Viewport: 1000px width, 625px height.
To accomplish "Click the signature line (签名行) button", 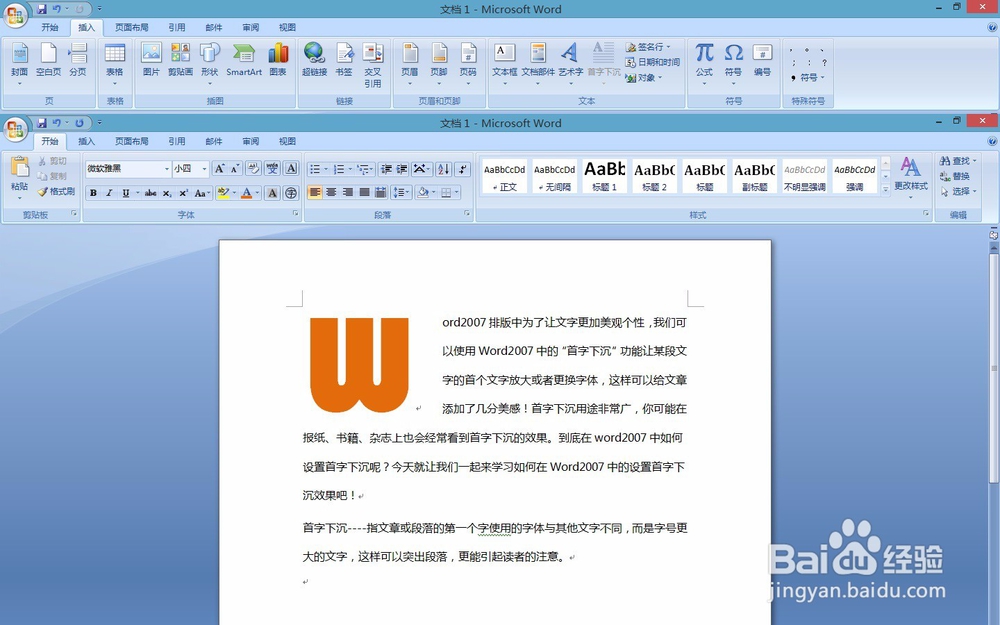I will click(648, 47).
